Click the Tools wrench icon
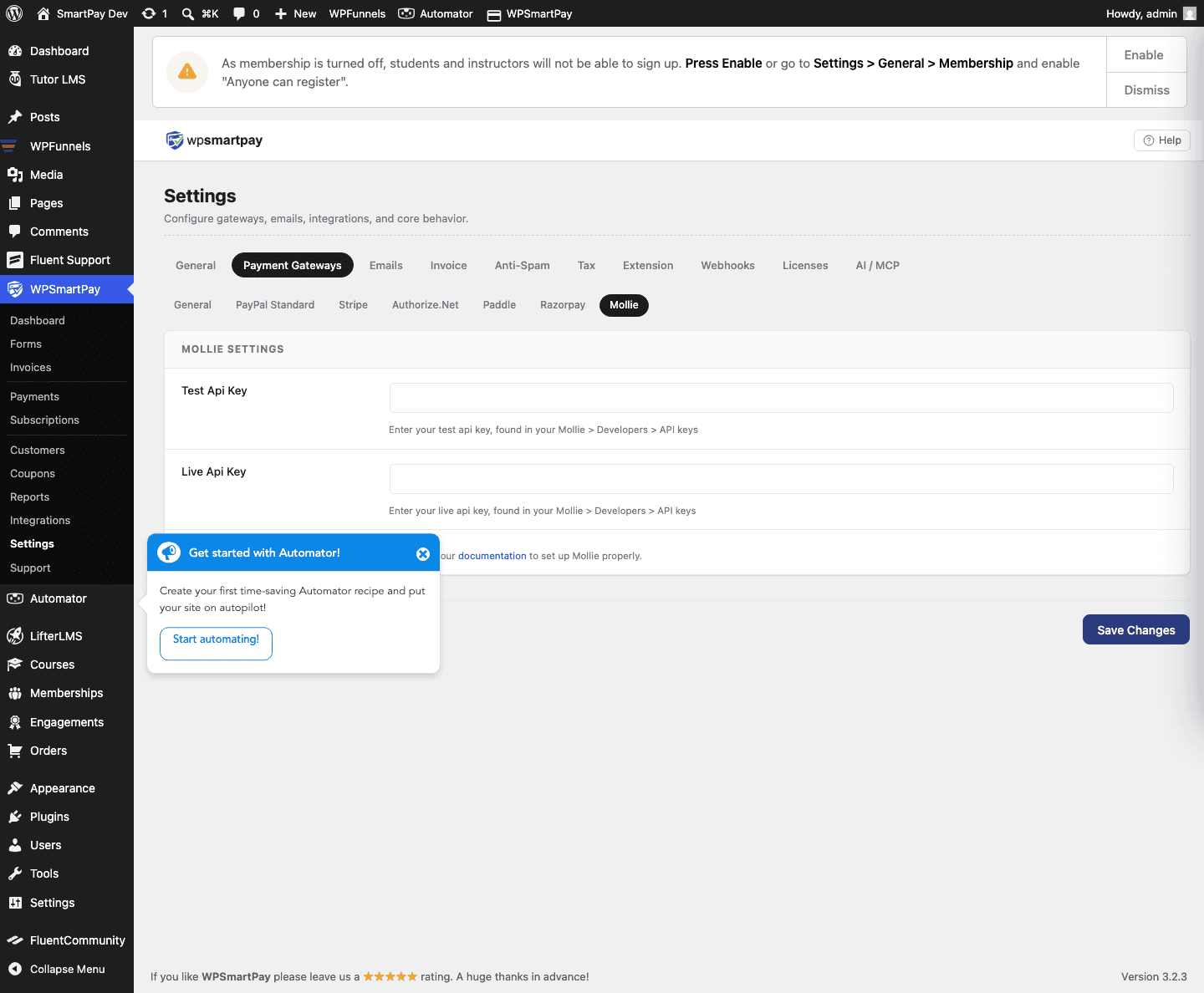This screenshot has height=993, width=1204. (x=15, y=873)
